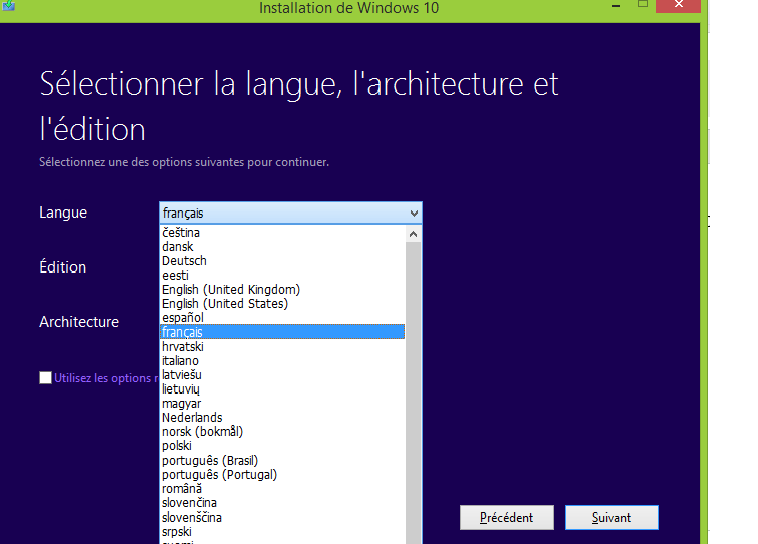The width and height of the screenshot is (758, 544).
Task: Choose português (Brasil) language
Action: pos(282,460)
